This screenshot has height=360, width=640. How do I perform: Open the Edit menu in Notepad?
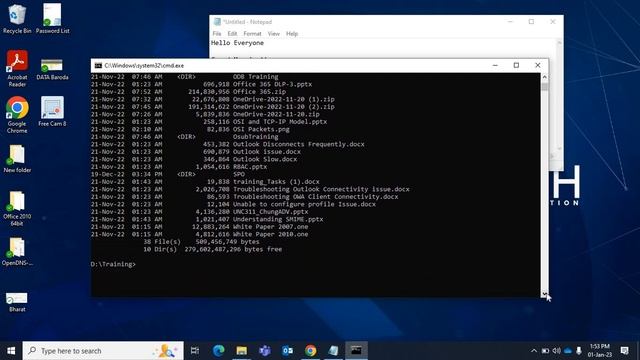(232, 33)
